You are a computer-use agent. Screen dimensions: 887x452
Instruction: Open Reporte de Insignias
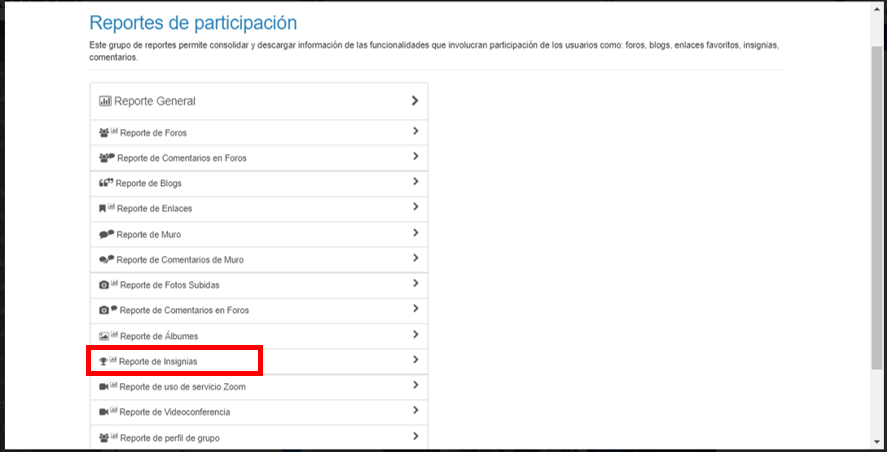(259, 361)
